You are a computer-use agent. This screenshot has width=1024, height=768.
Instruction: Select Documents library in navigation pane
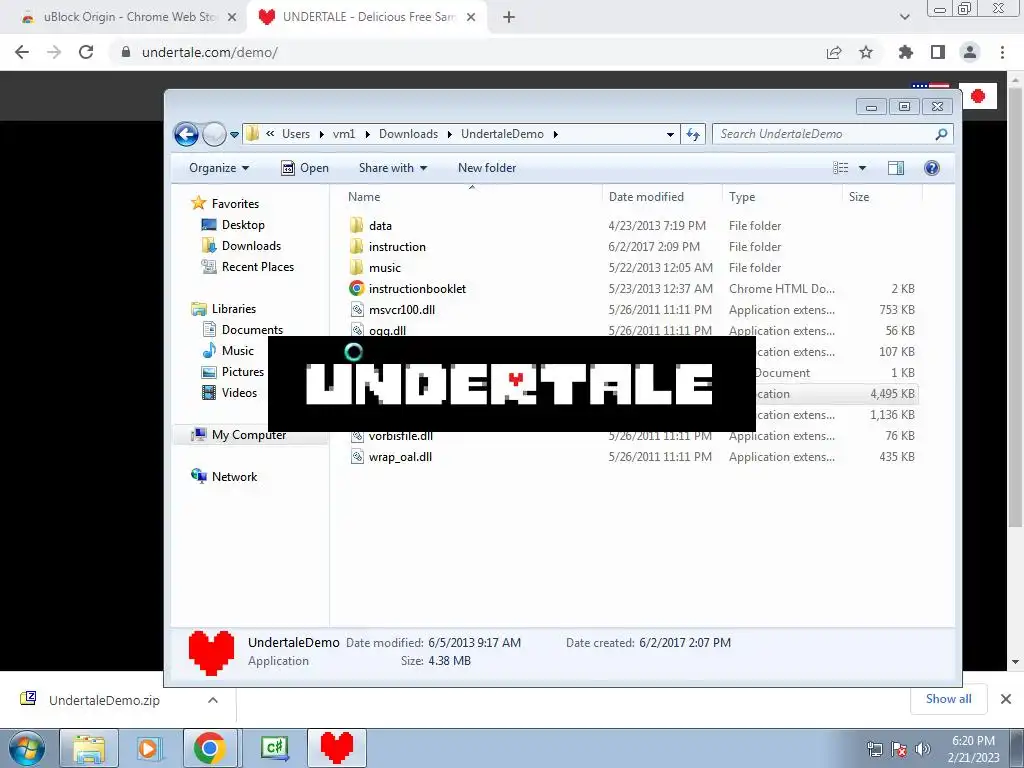click(243, 330)
